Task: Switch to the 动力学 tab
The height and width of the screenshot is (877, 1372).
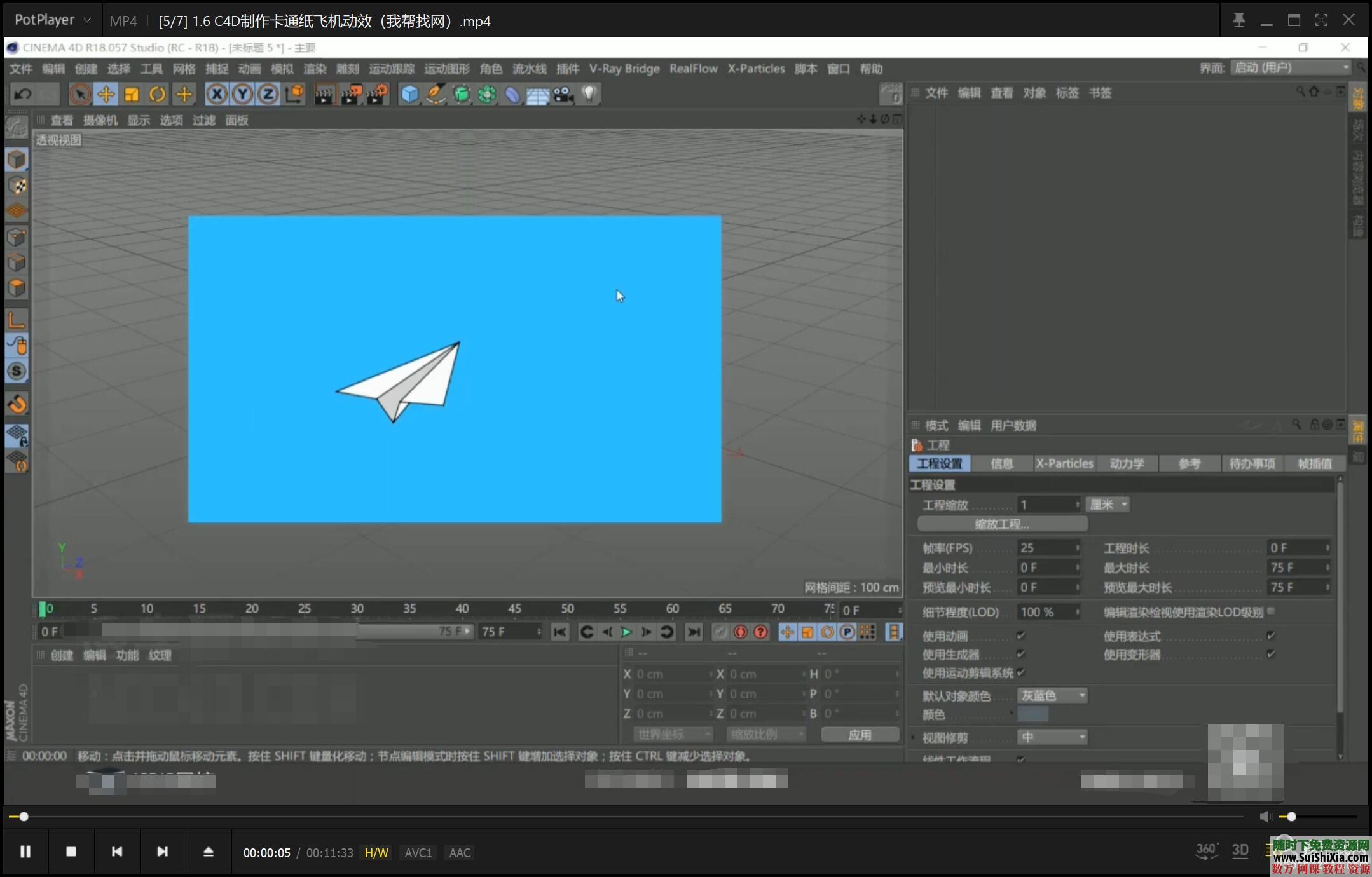Action: pos(1127,463)
